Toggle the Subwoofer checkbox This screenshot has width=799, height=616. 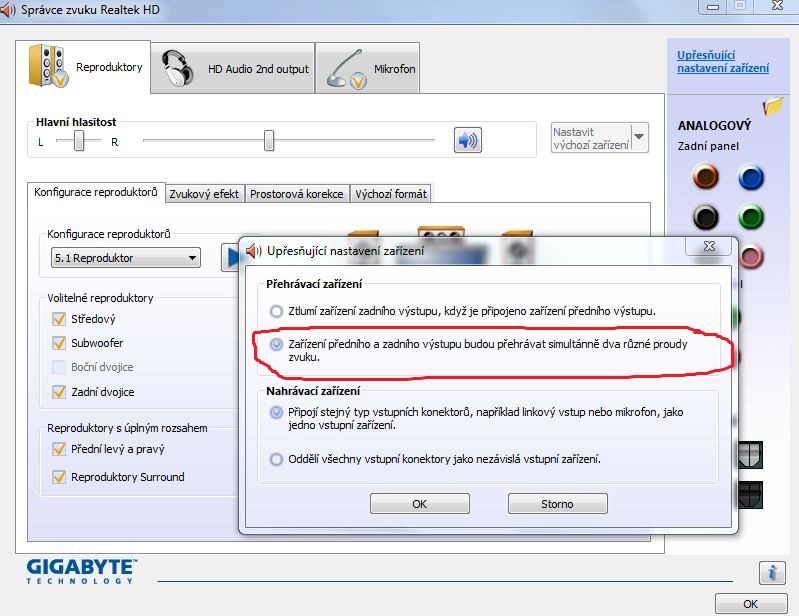pos(59,343)
